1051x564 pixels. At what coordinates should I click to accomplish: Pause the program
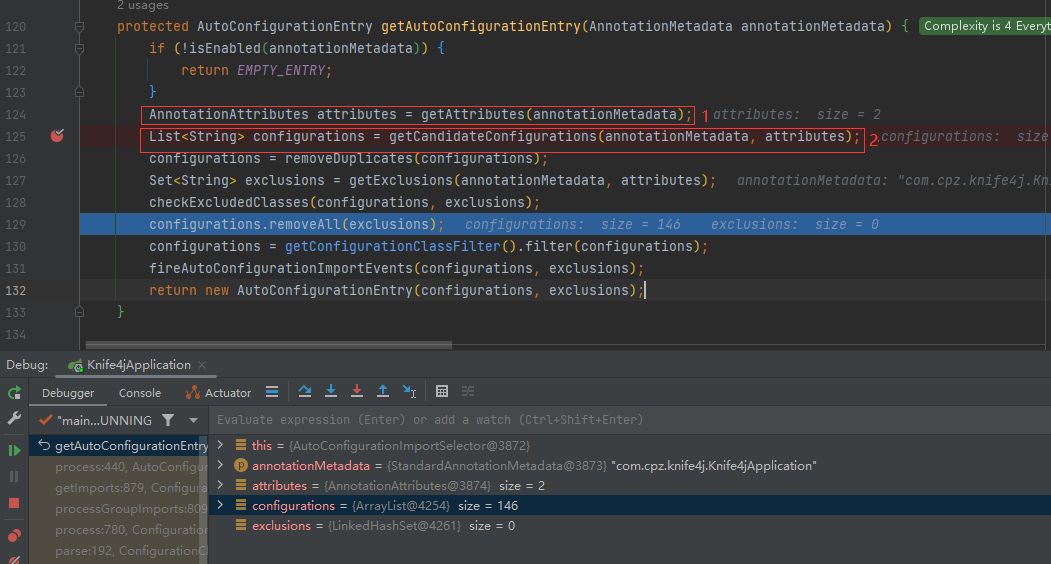[14, 477]
